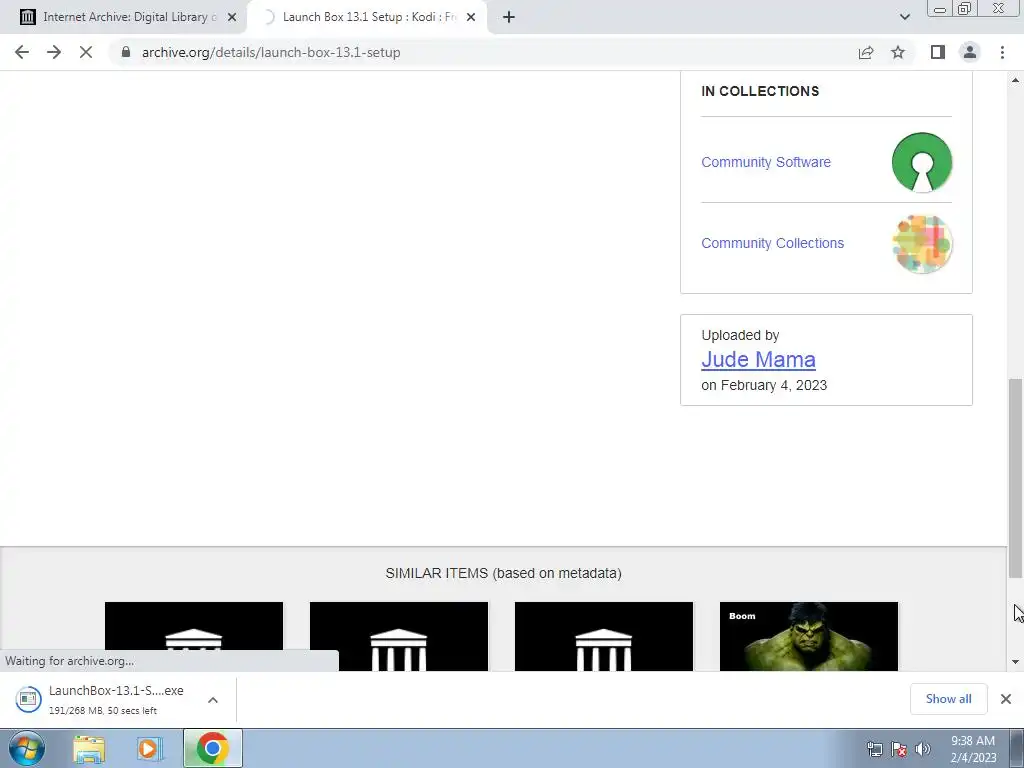Viewport: 1024px width, 768px height.
Task: Open uploader Jude Mama profile
Action: [x=758, y=359]
